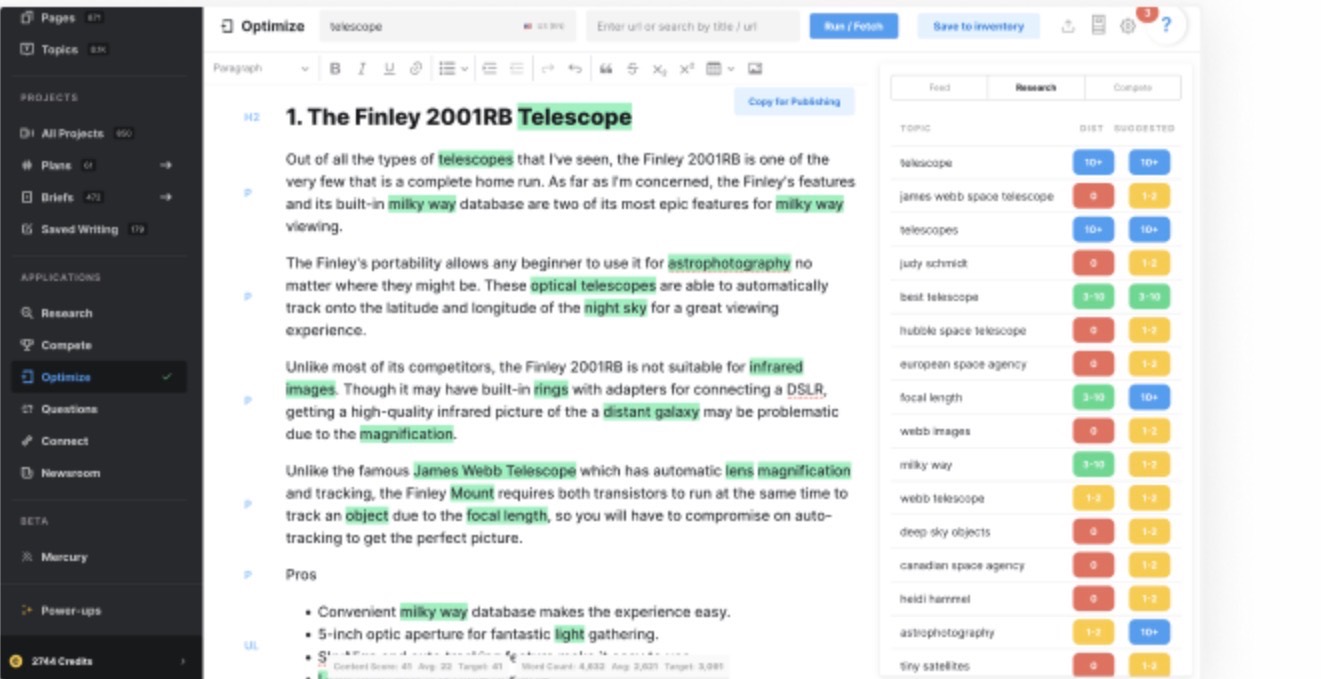Switch to the Research tab in side panel

click(1035, 88)
